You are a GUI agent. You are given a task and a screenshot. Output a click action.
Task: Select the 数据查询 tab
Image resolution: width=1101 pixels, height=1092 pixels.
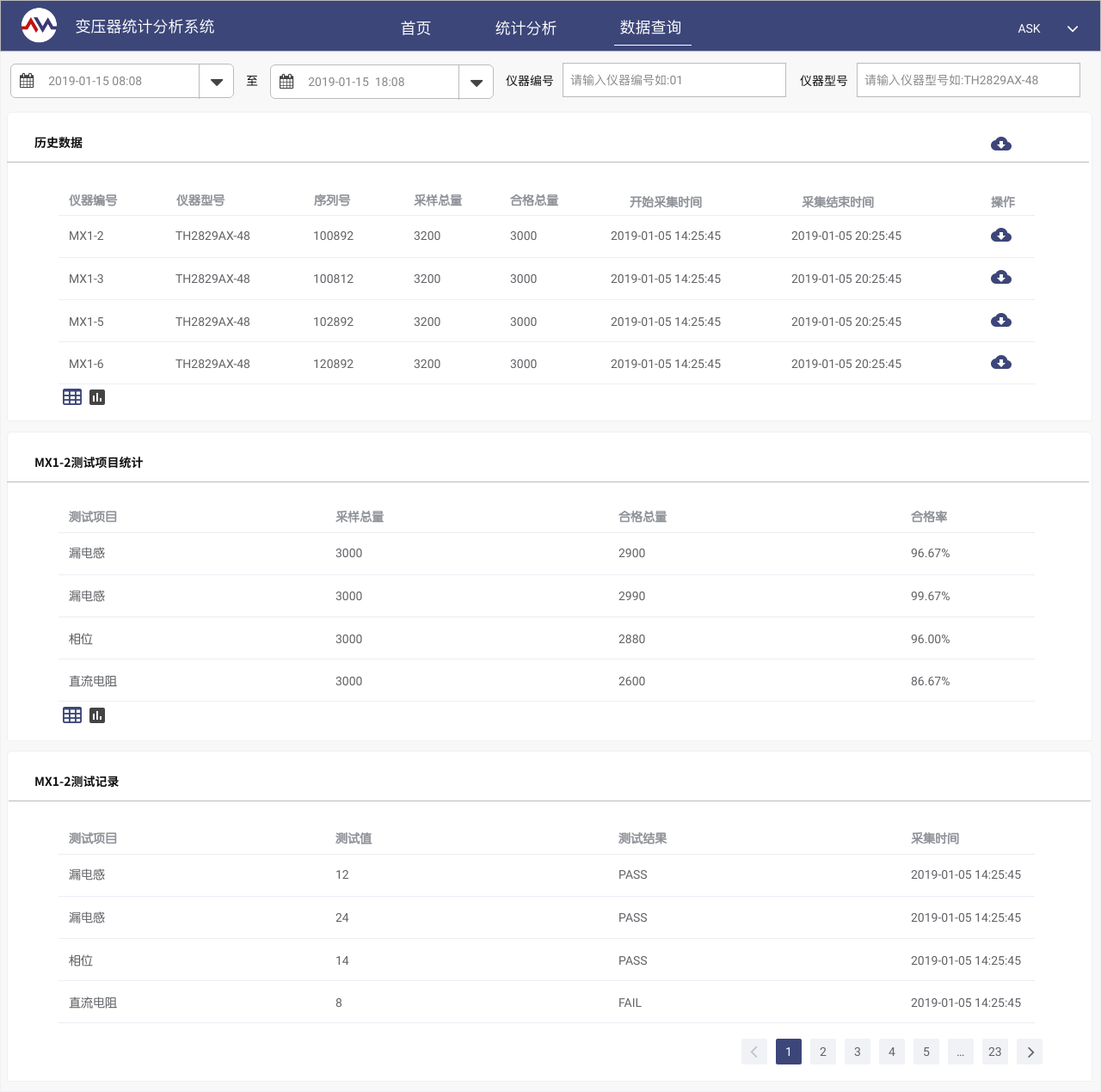[x=651, y=28]
